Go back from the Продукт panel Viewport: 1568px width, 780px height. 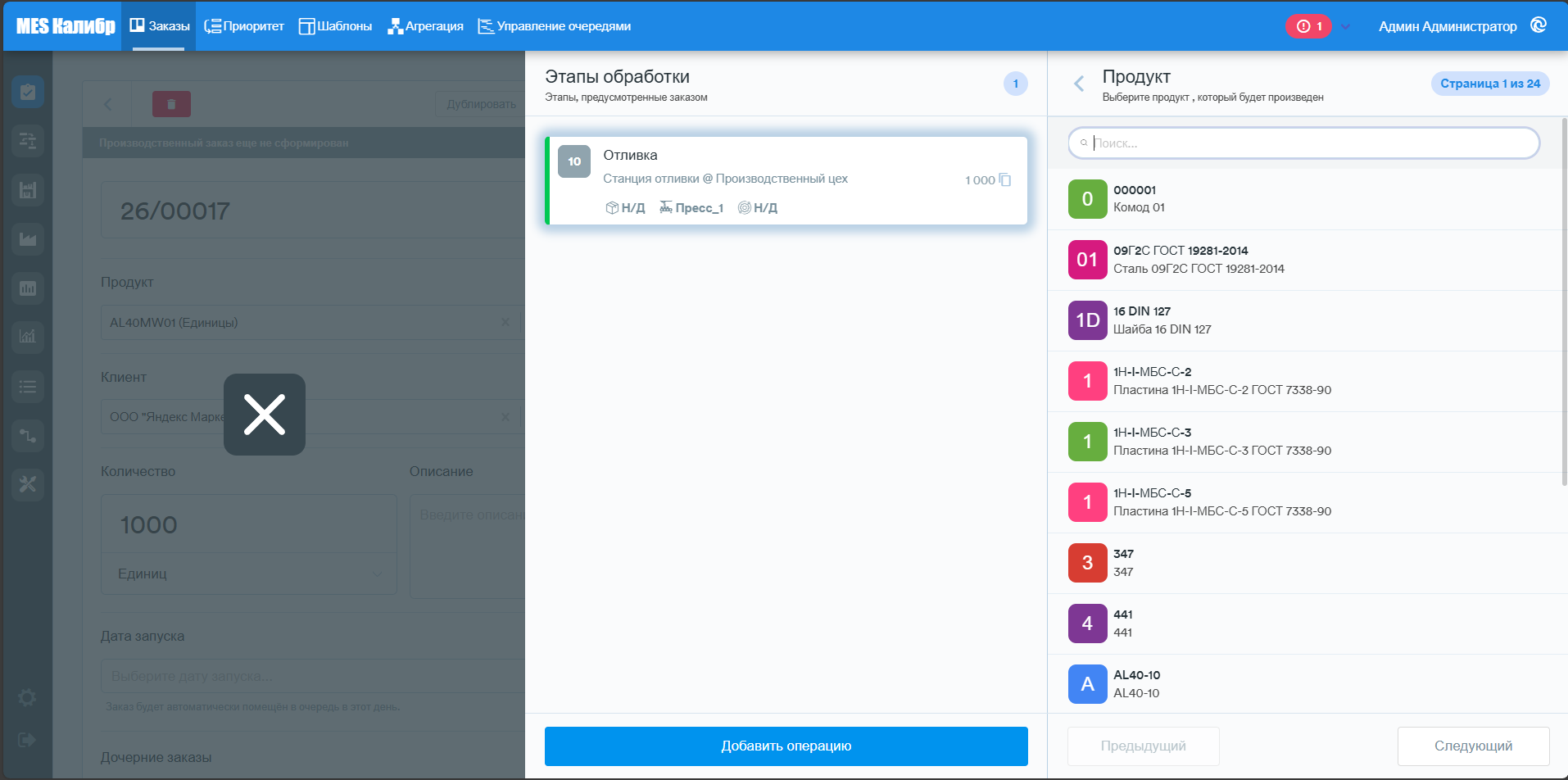tap(1079, 84)
